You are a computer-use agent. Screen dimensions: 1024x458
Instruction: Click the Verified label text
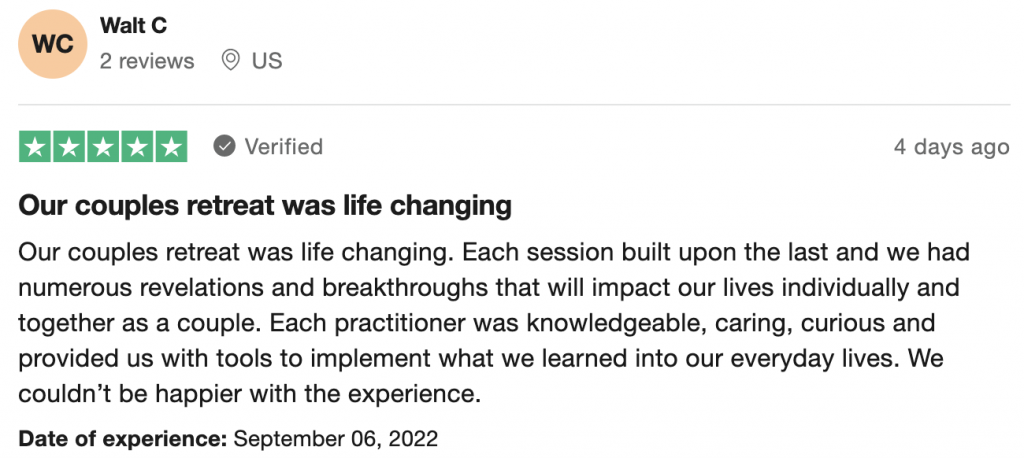[x=284, y=147]
